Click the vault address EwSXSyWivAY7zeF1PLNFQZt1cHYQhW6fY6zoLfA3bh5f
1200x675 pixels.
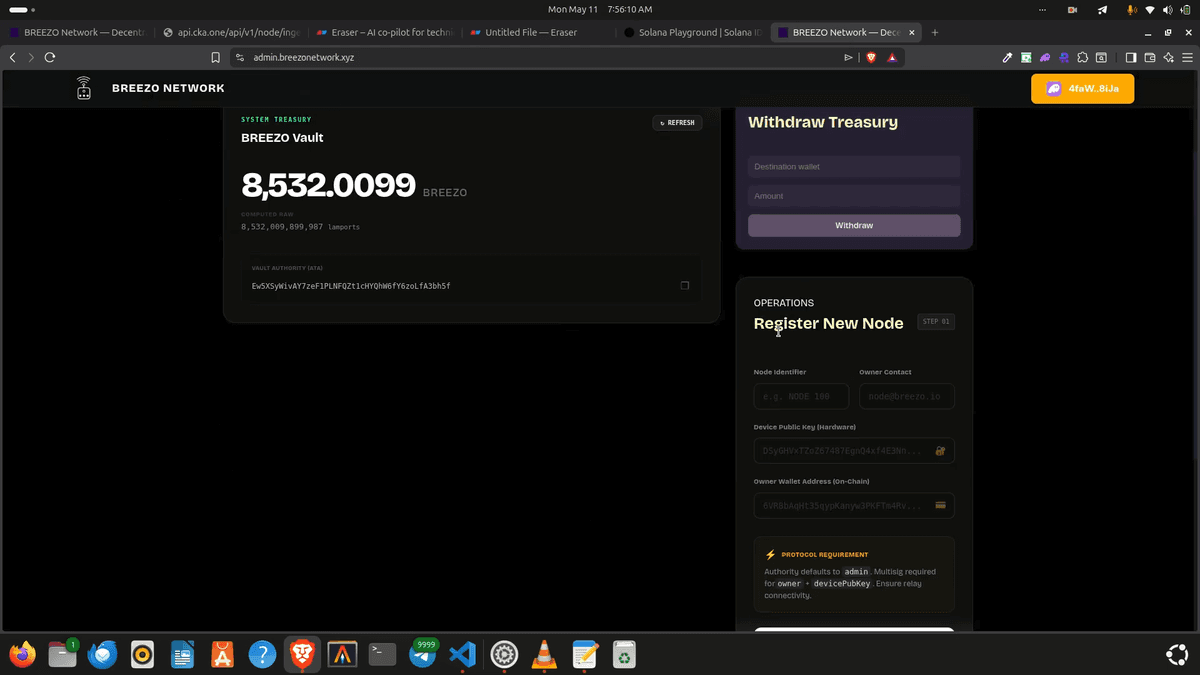click(351, 286)
